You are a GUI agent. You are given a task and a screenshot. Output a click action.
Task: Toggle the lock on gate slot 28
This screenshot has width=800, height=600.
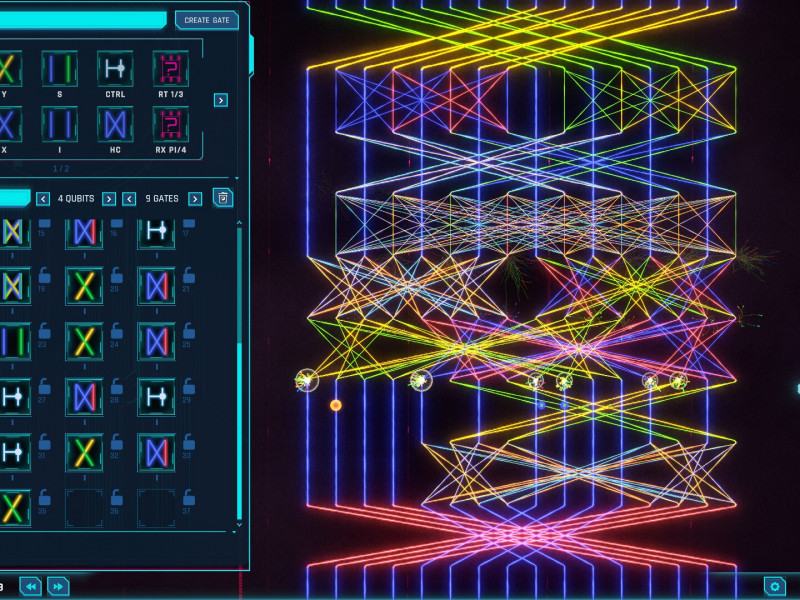pyautogui.click(x=115, y=386)
